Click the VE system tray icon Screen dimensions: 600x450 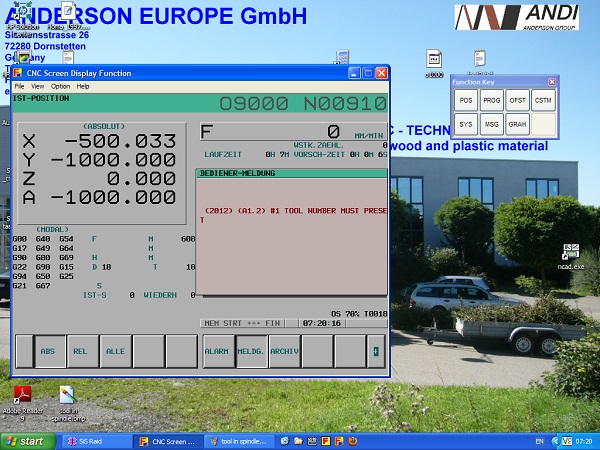pyautogui.click(x=567, y=441)
